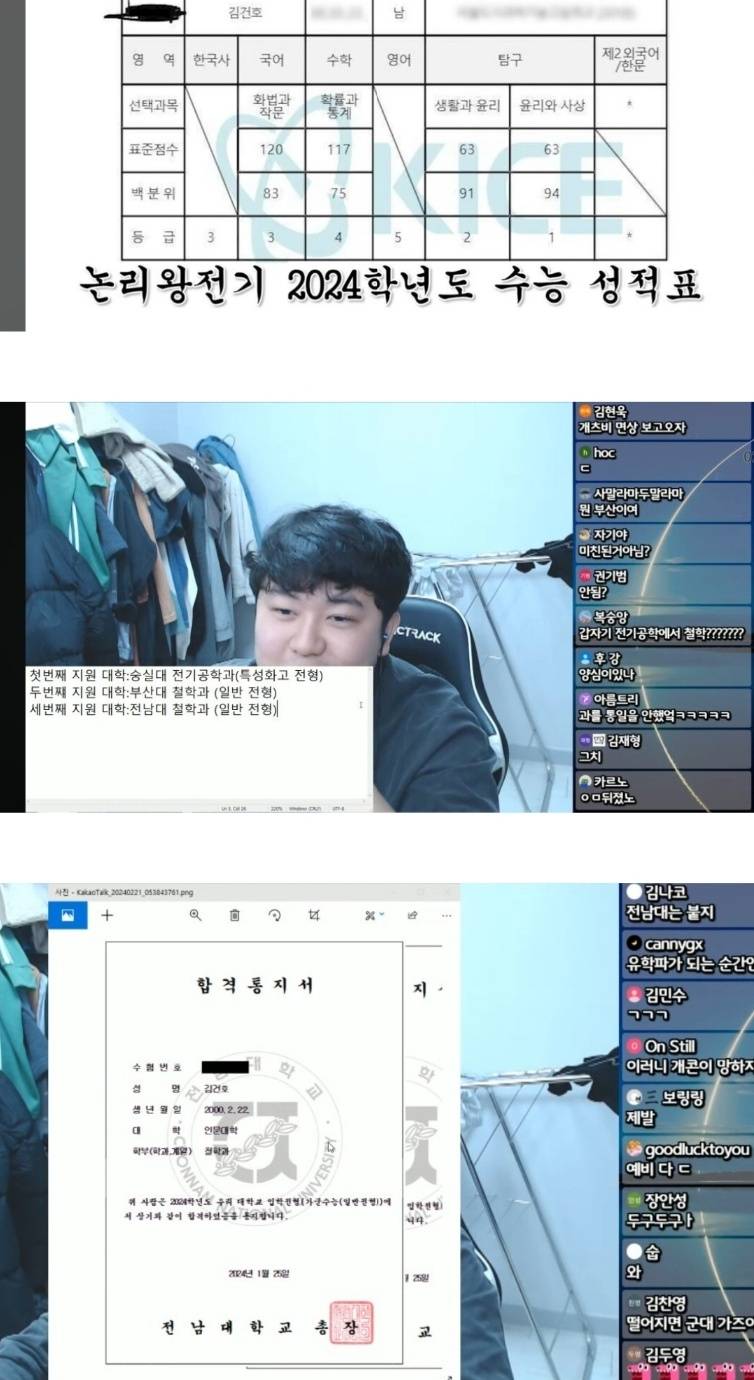
Task: Click the 수학 column header in score table
Action: coord(339,60)
